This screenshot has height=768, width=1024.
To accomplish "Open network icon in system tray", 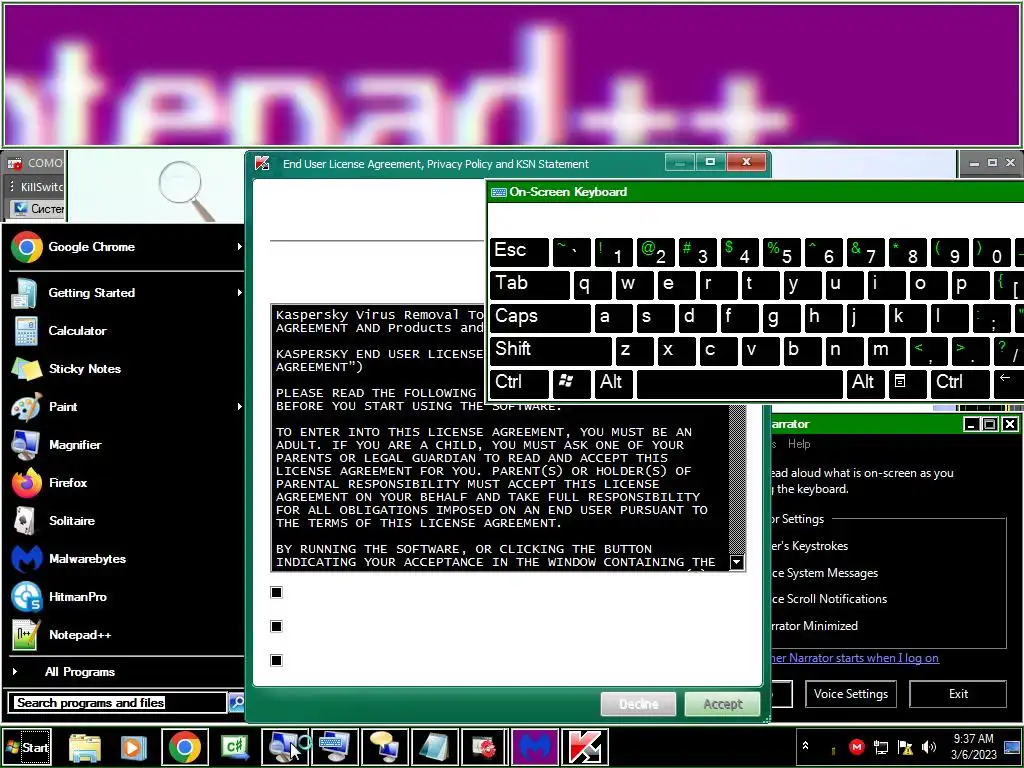I will click(881, 747).
